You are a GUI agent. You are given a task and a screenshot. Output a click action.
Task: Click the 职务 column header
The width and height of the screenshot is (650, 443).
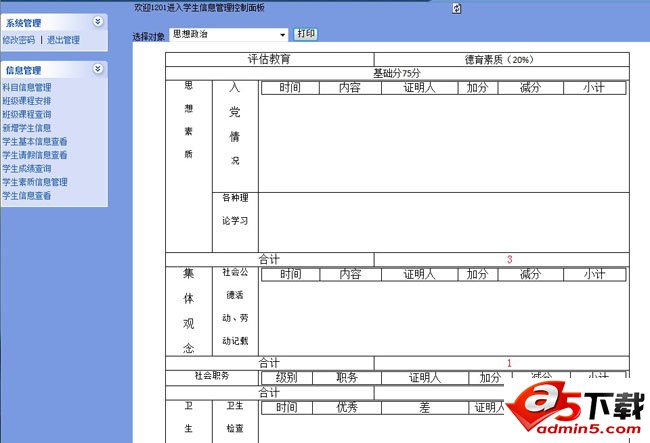pyautogui.click(x=347, y=378)
